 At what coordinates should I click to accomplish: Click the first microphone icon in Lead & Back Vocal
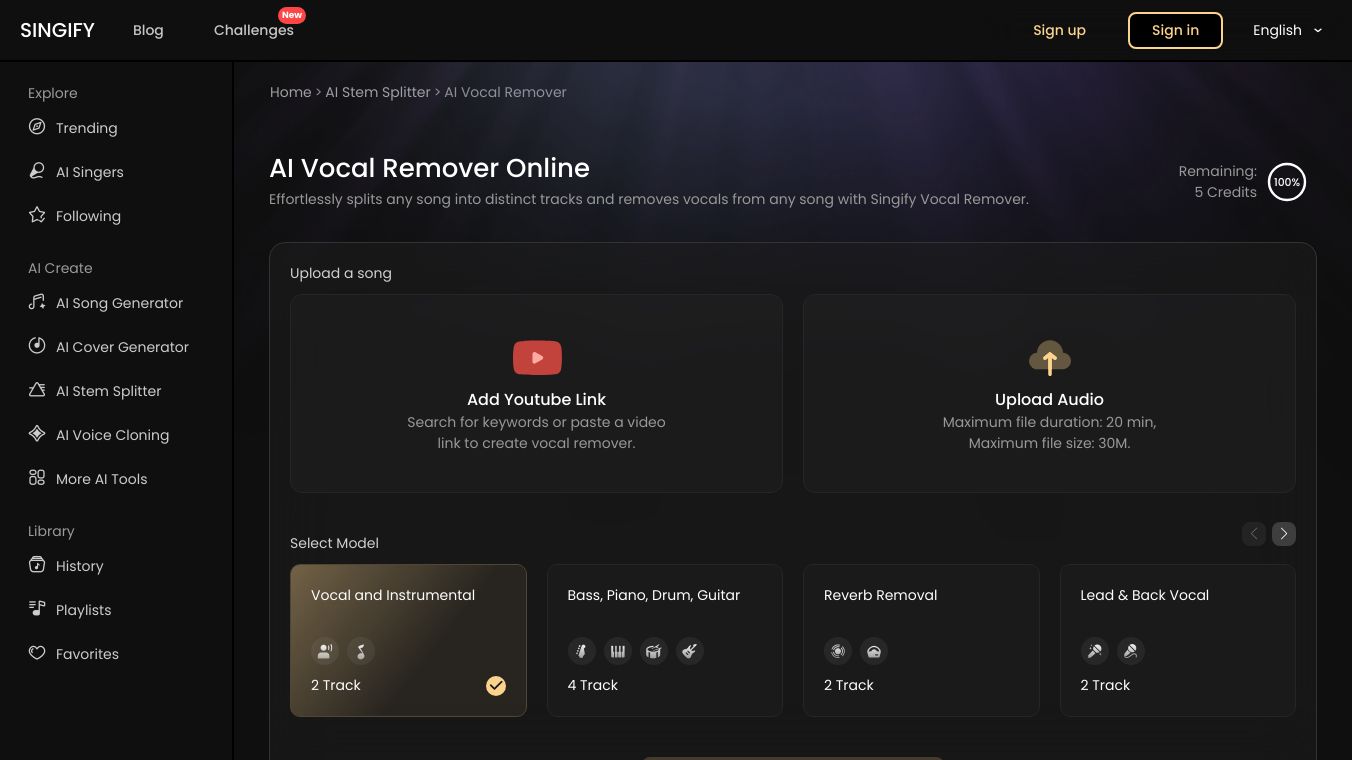pos(1094,652)
